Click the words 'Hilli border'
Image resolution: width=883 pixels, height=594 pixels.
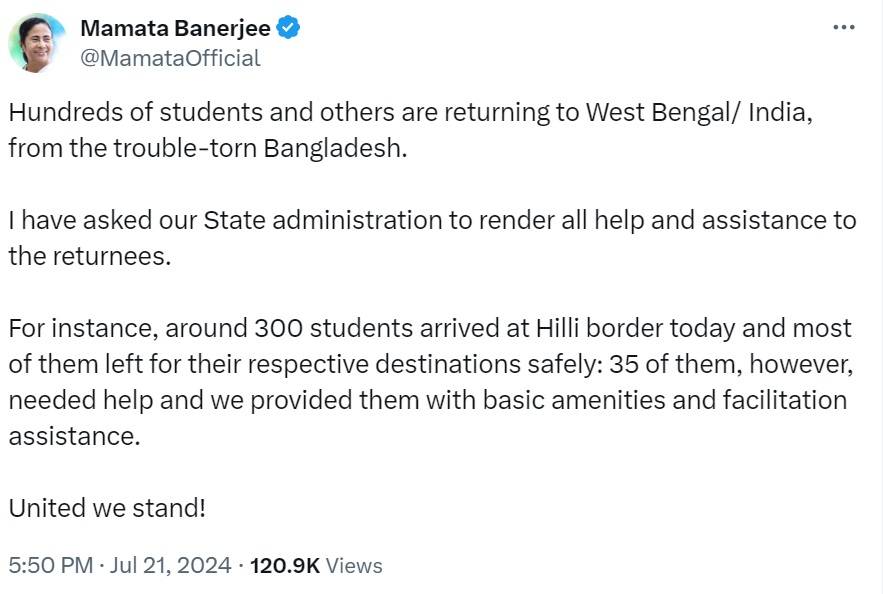(x=603, y=328)
